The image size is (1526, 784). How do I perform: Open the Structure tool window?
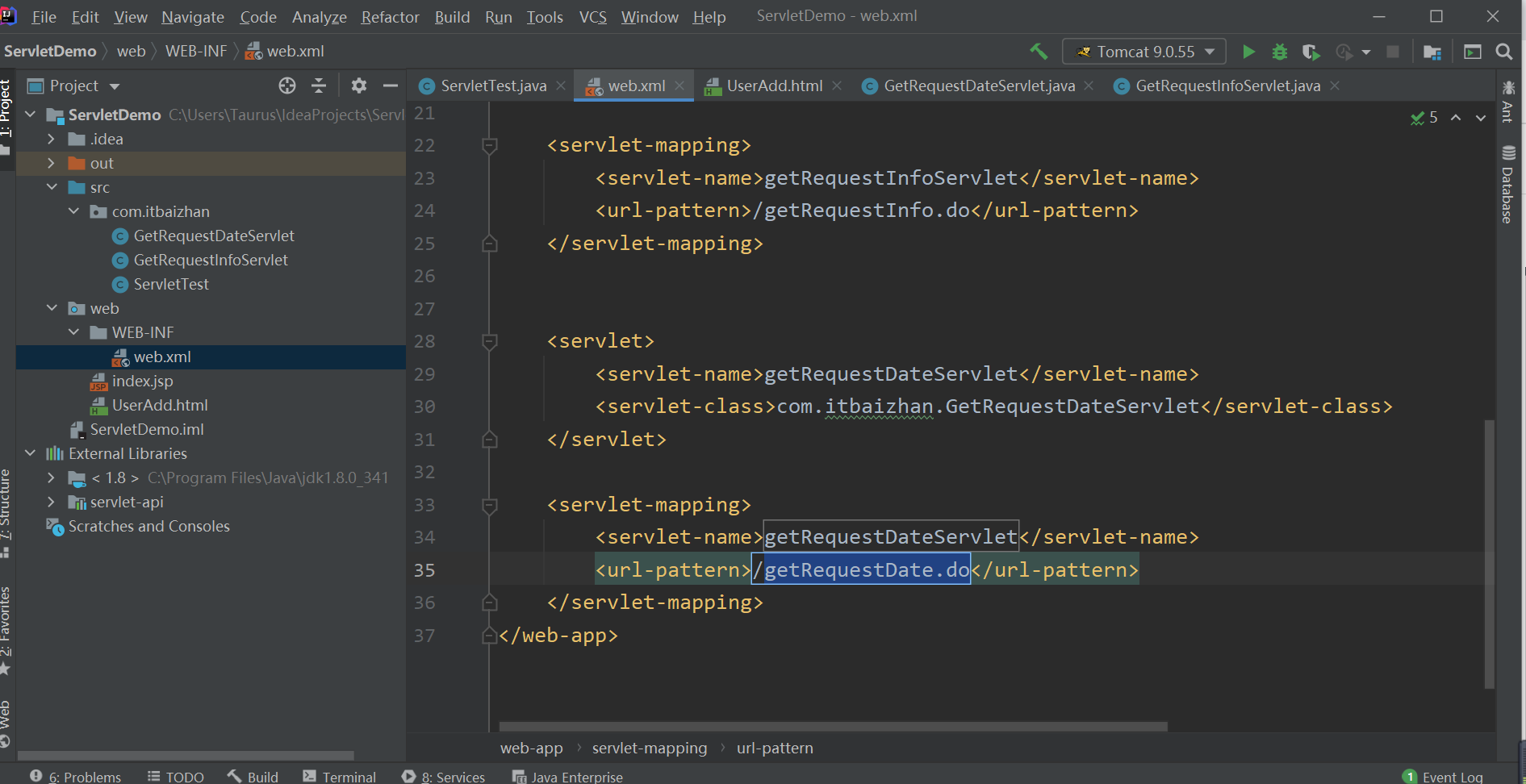(6, 514)
